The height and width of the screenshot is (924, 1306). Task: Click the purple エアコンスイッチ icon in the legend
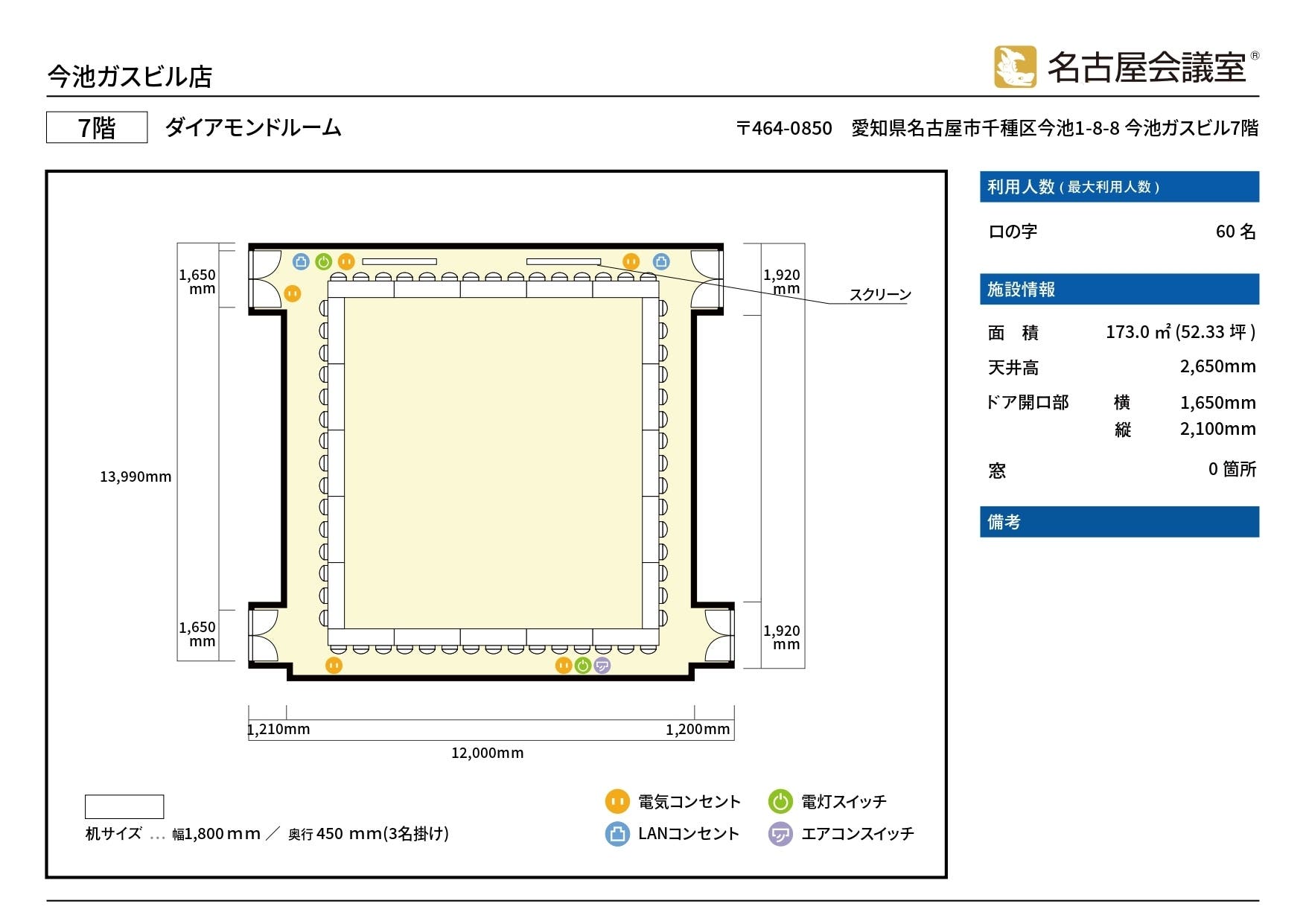point(782,834)
